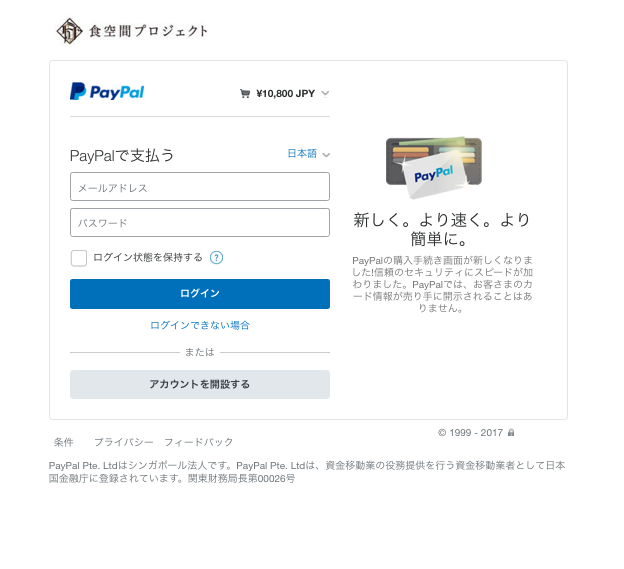Click the 食空間プロジェクト merchant logo emblem
The image size is (624, 569).
coord(69,31)
